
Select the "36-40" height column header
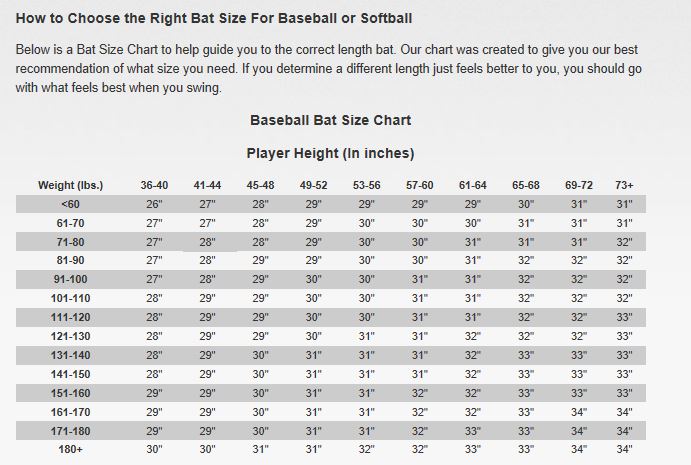(154, 186)
